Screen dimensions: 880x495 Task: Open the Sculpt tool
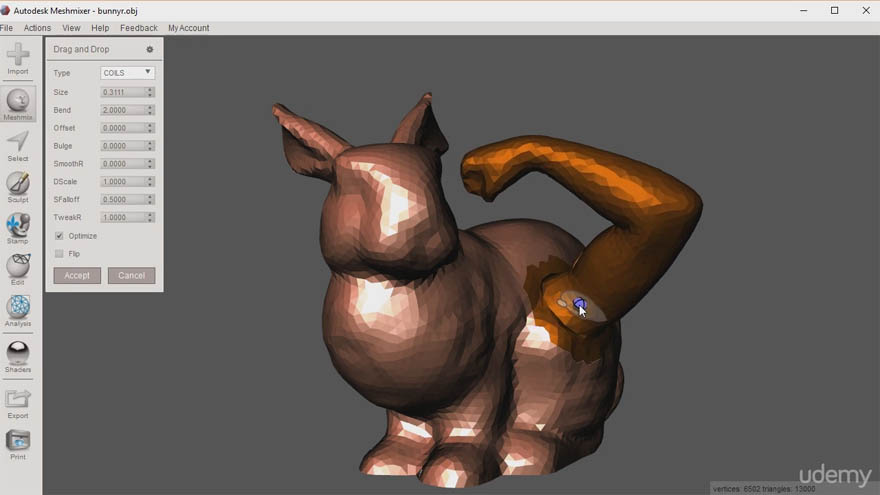click(x=18, y=187)
